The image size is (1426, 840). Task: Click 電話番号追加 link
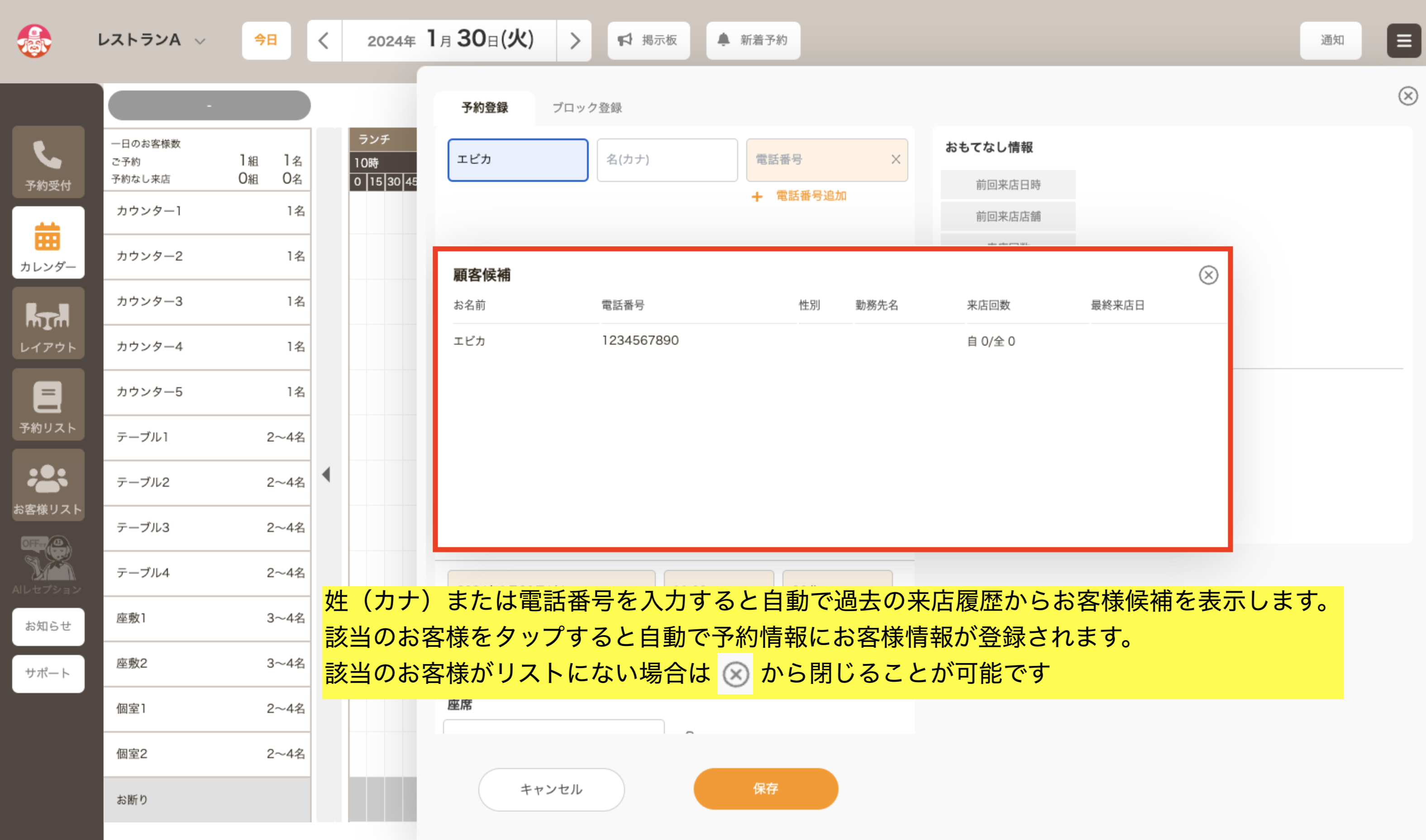click(x=811, y=196)
